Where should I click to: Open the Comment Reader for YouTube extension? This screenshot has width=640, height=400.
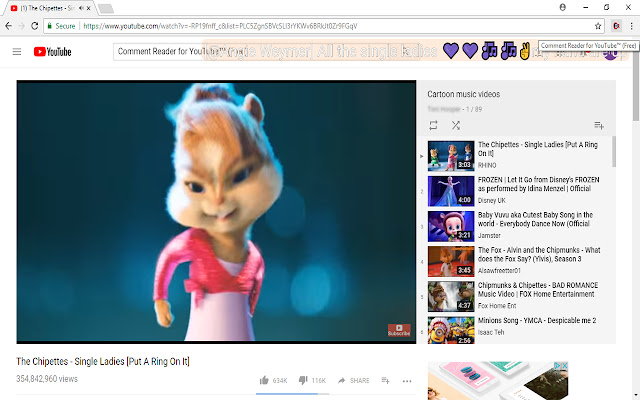616,26
